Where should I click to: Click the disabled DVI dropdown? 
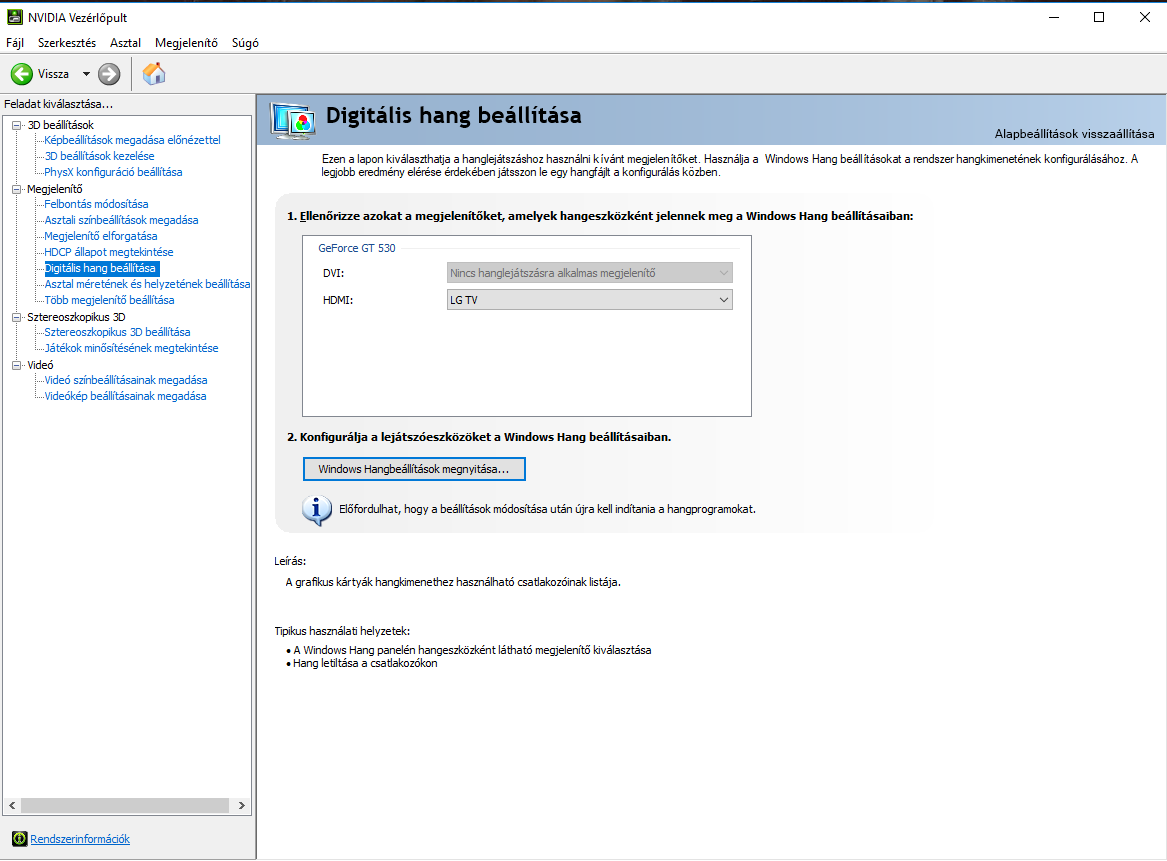click(589, 273)
